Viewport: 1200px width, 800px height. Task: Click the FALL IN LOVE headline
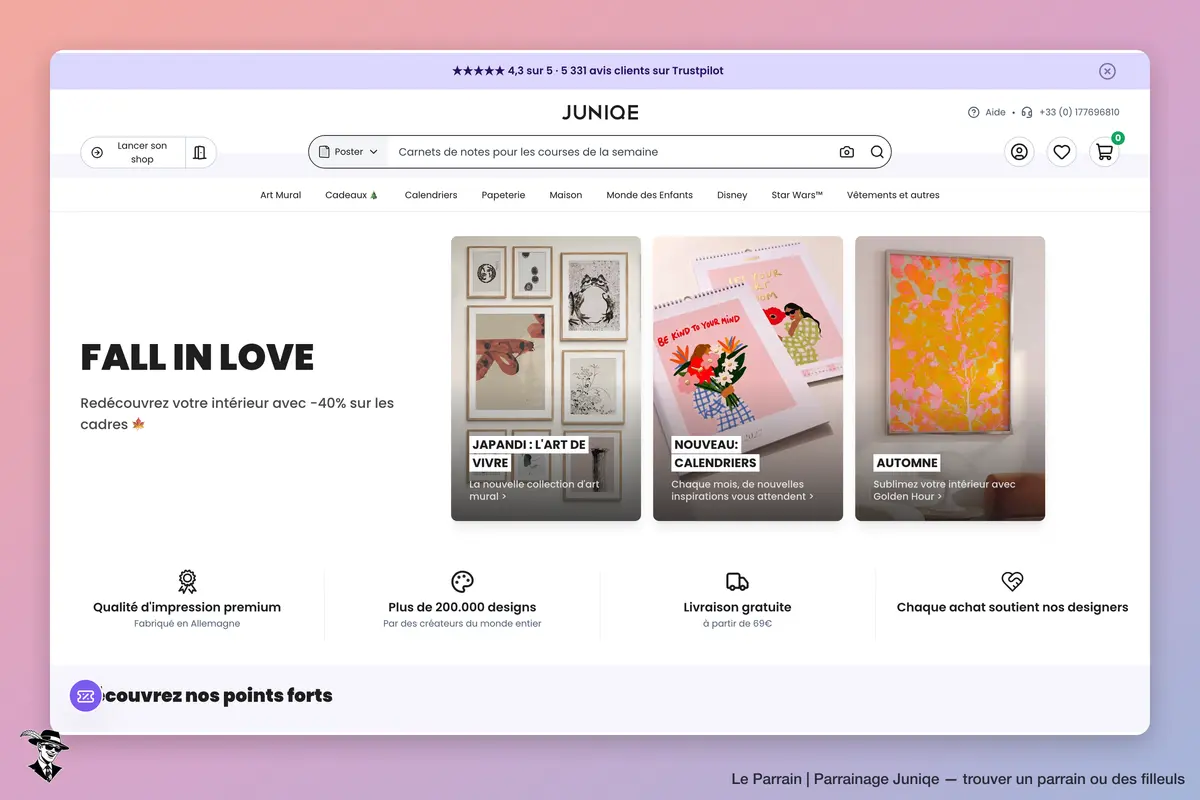click(x=197, y=357)
